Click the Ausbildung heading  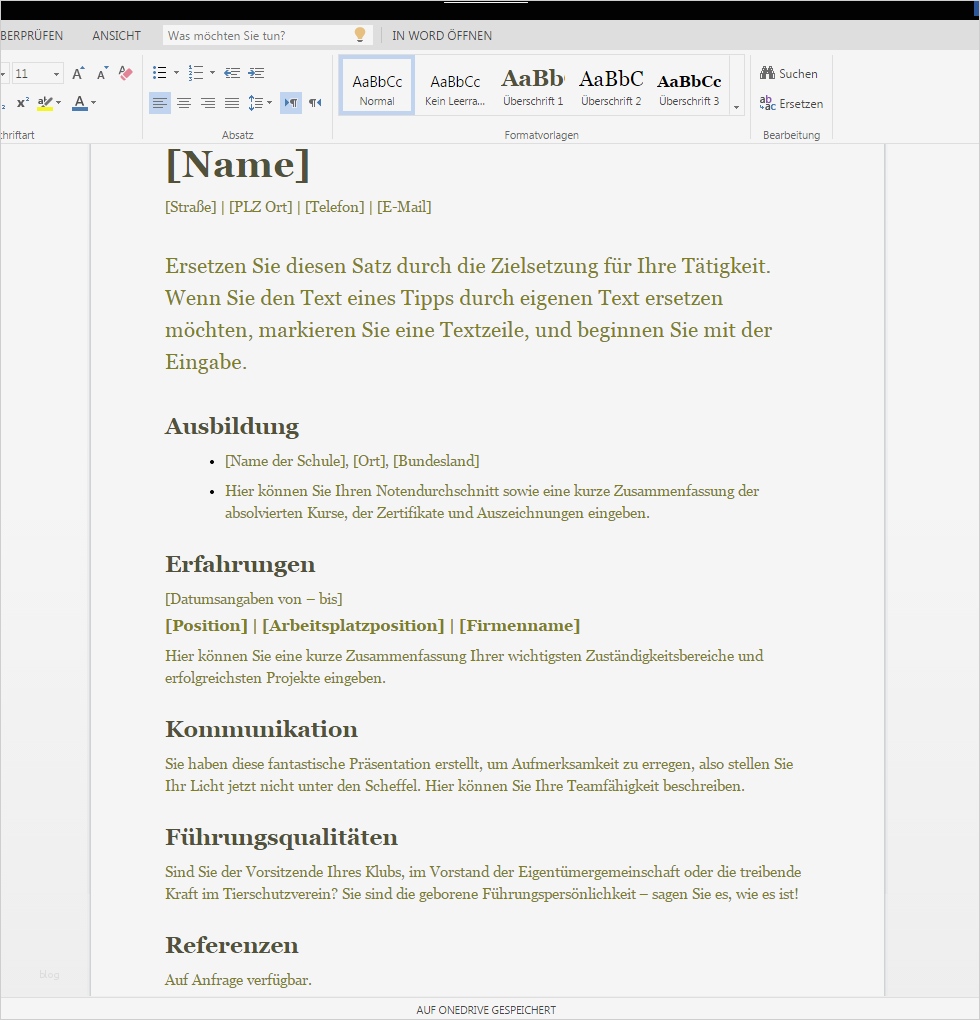point(232,426)
